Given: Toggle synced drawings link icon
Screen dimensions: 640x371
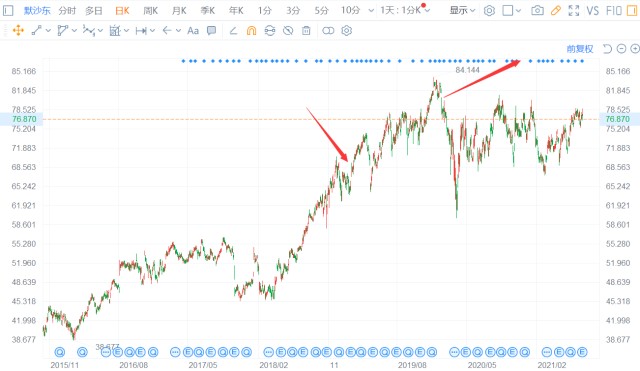Looking at the screenshot, I should (x=270, y=31).
